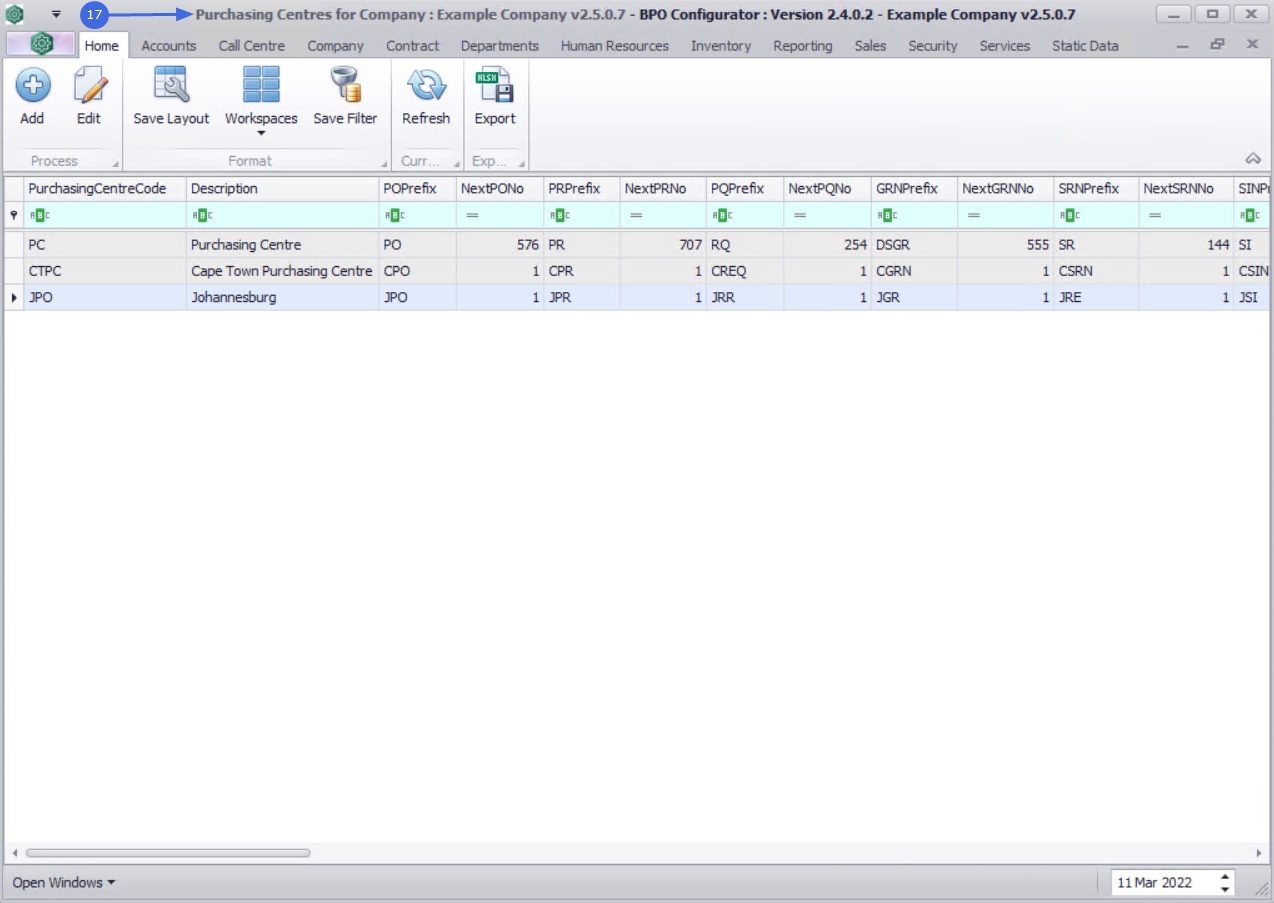This screenshot has width=1274, height=903.
Task: Open the Workspaces dropdown arrow
Action: coord(261,133)
